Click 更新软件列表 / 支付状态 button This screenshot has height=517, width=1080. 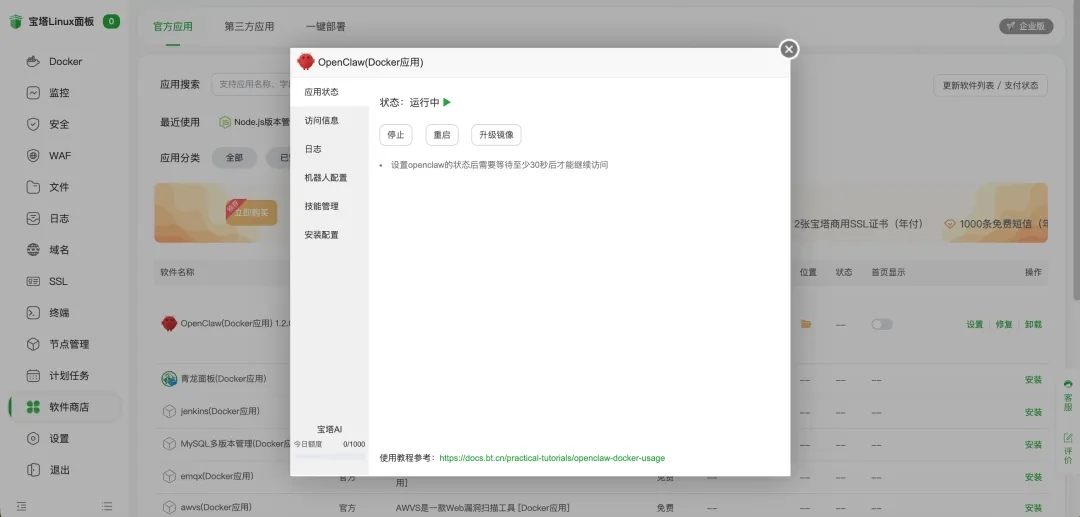(x=990, y=86)
